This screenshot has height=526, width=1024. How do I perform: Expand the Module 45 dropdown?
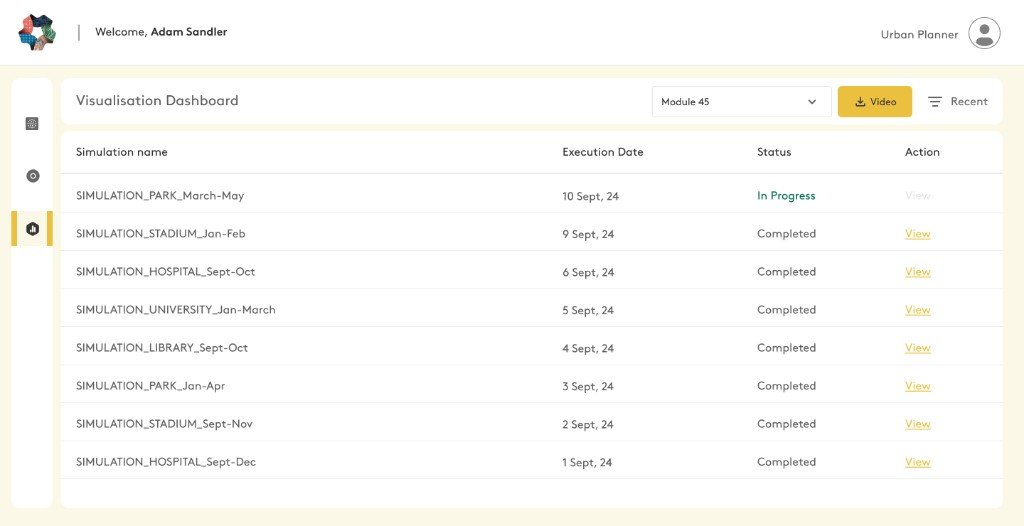tap(741, 102)
